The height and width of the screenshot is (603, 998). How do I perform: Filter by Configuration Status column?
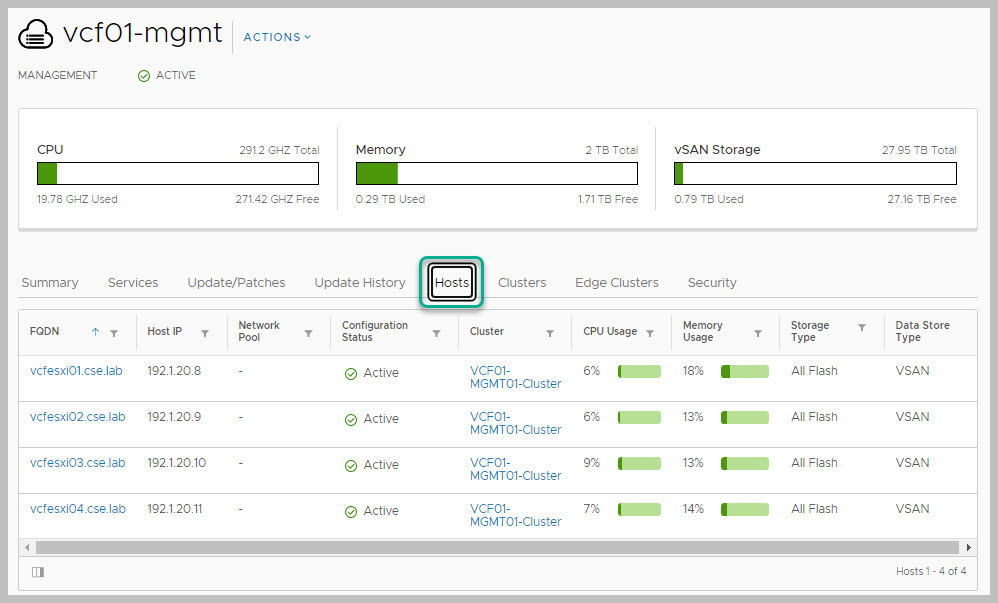[436, 333]
